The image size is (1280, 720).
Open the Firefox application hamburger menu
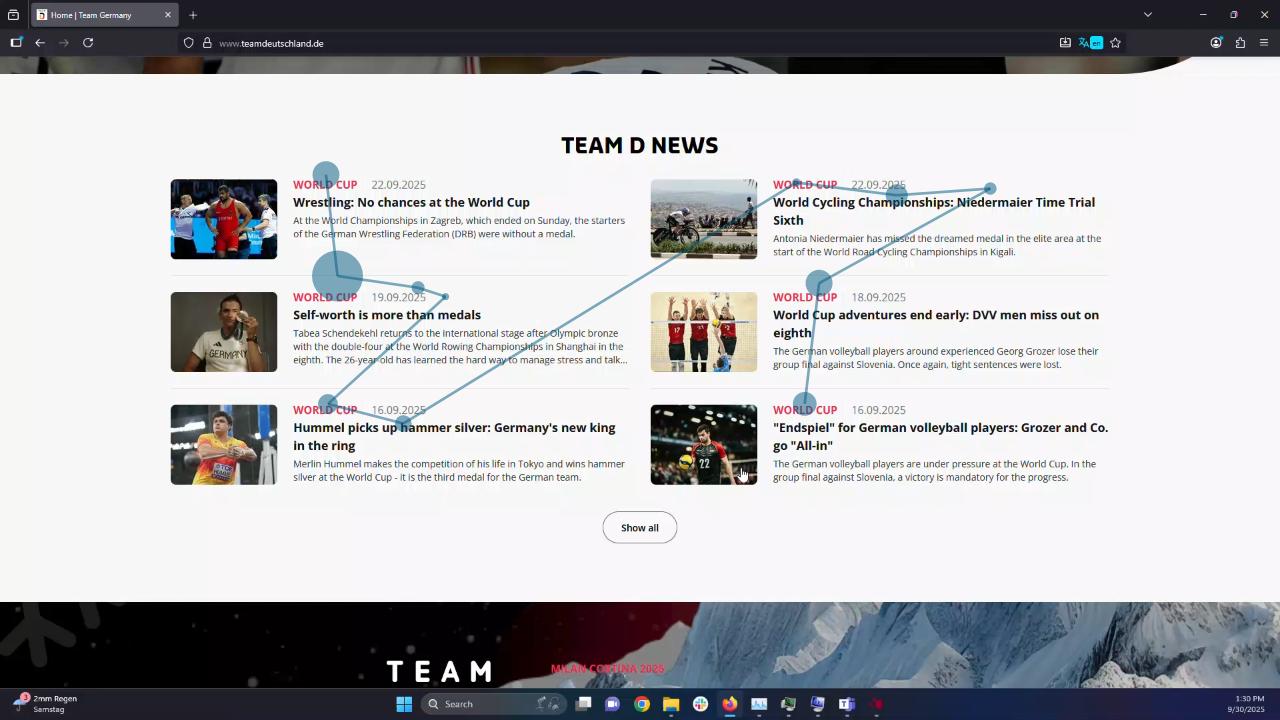click(x=1263, y=42)
